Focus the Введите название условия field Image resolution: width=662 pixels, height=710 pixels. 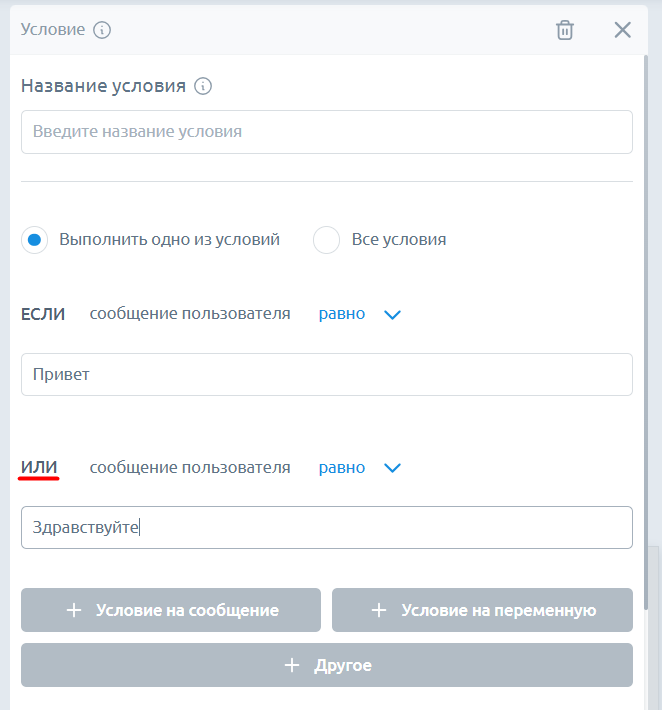tap(326, 132)
